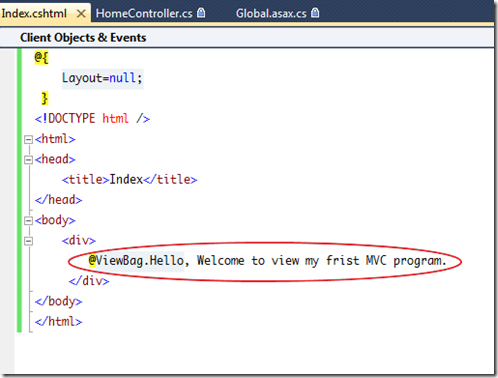Collapse the body tag outlining block
Image resolution: width=498 pixels, height=378 pixels.
(29, 221)
